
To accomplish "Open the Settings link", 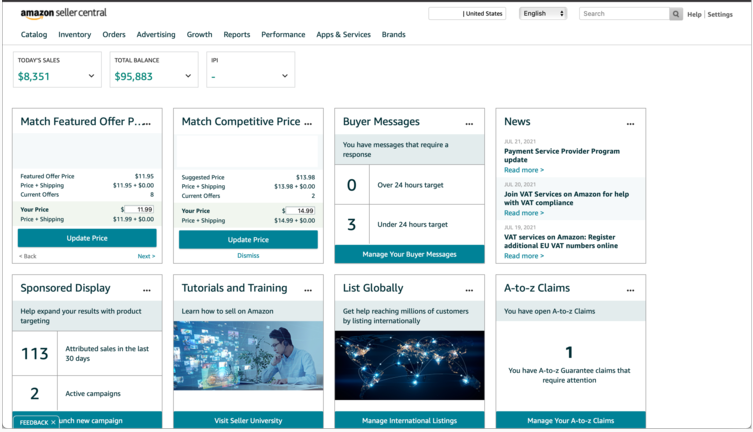I will pos(720,14).
